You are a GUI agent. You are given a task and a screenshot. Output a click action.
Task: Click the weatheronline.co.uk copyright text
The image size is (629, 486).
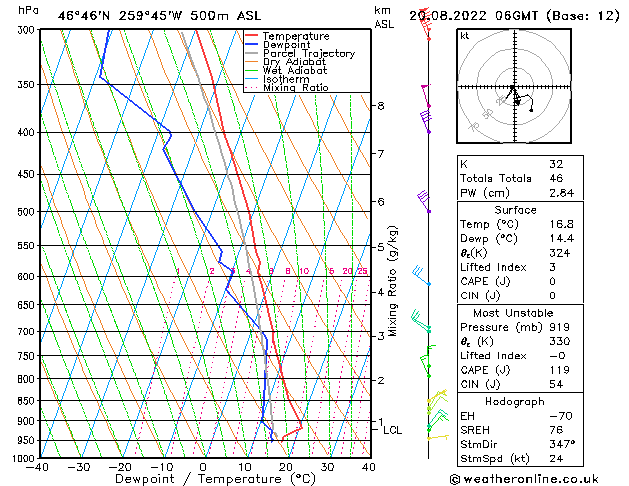click(x=524, y=479)
